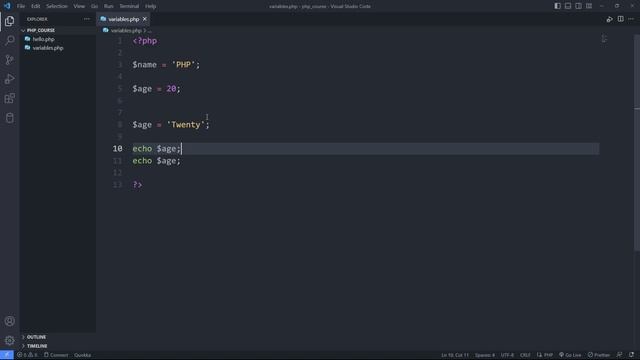Open the Explorer view in activity bar
Screen dimensions: 640x360
pyautogui.click(x=9, y=21)
